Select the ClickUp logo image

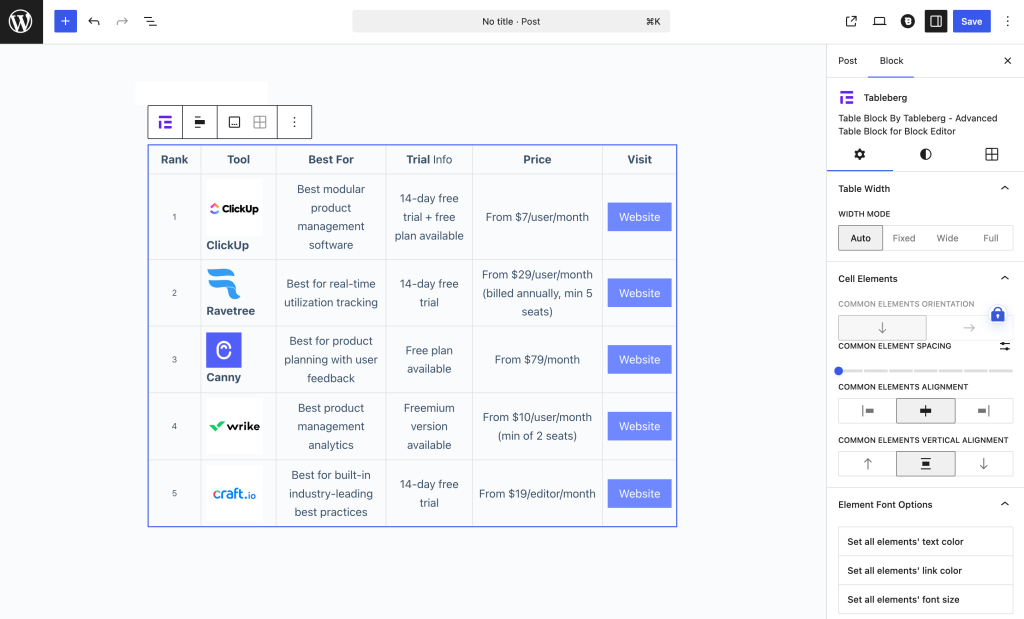[x=234, y=208]
